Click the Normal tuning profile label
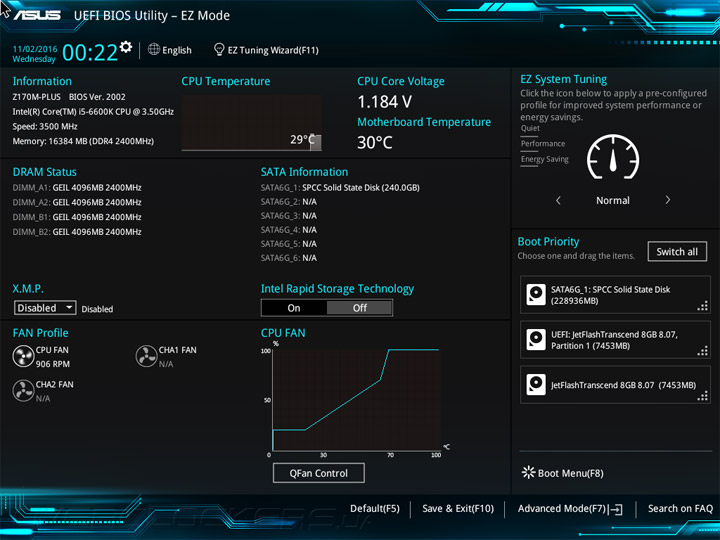The height and width of the screenshot is (540, 720). point(613,200)
